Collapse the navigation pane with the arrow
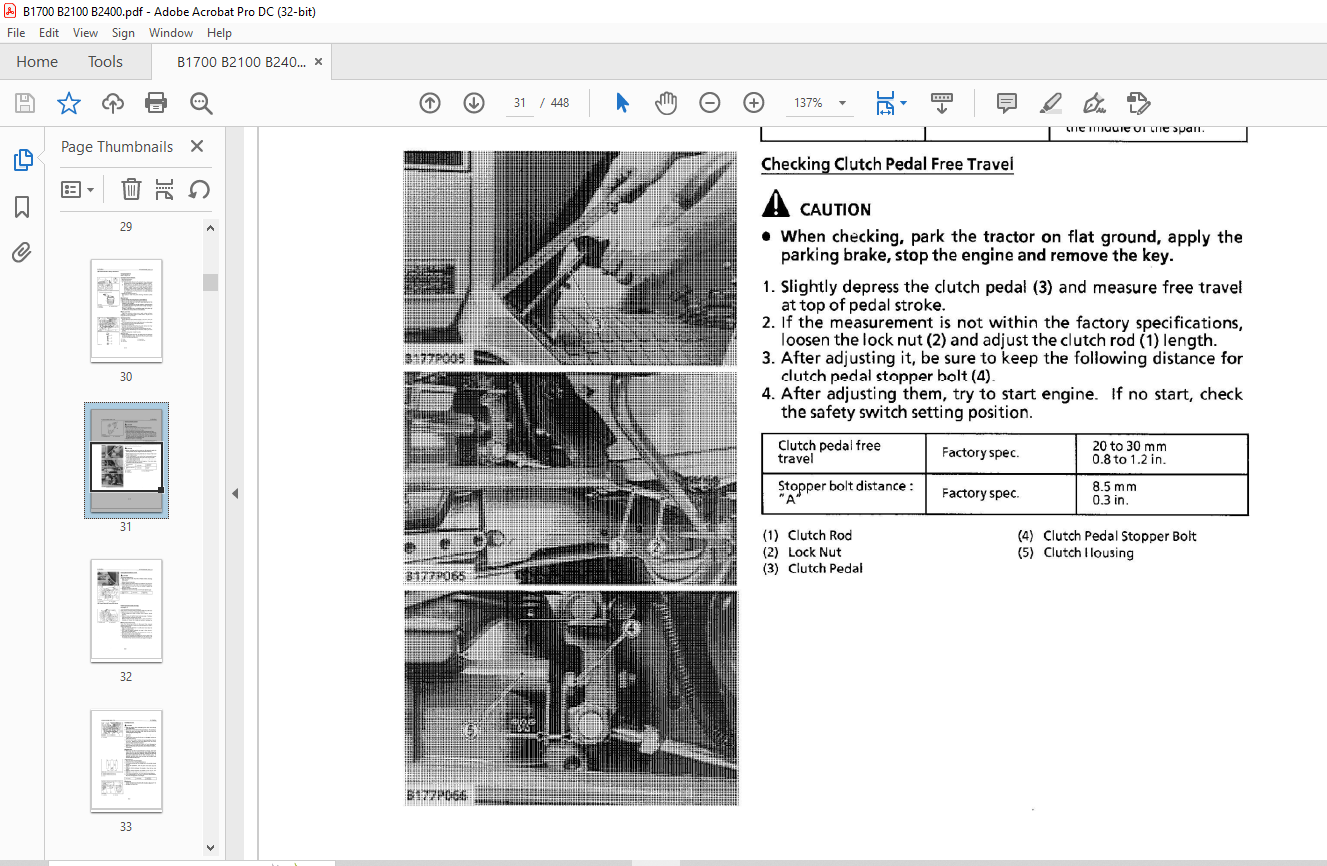Image resolution: width=1327 pixels, height=866 pixels. [234, 493]
